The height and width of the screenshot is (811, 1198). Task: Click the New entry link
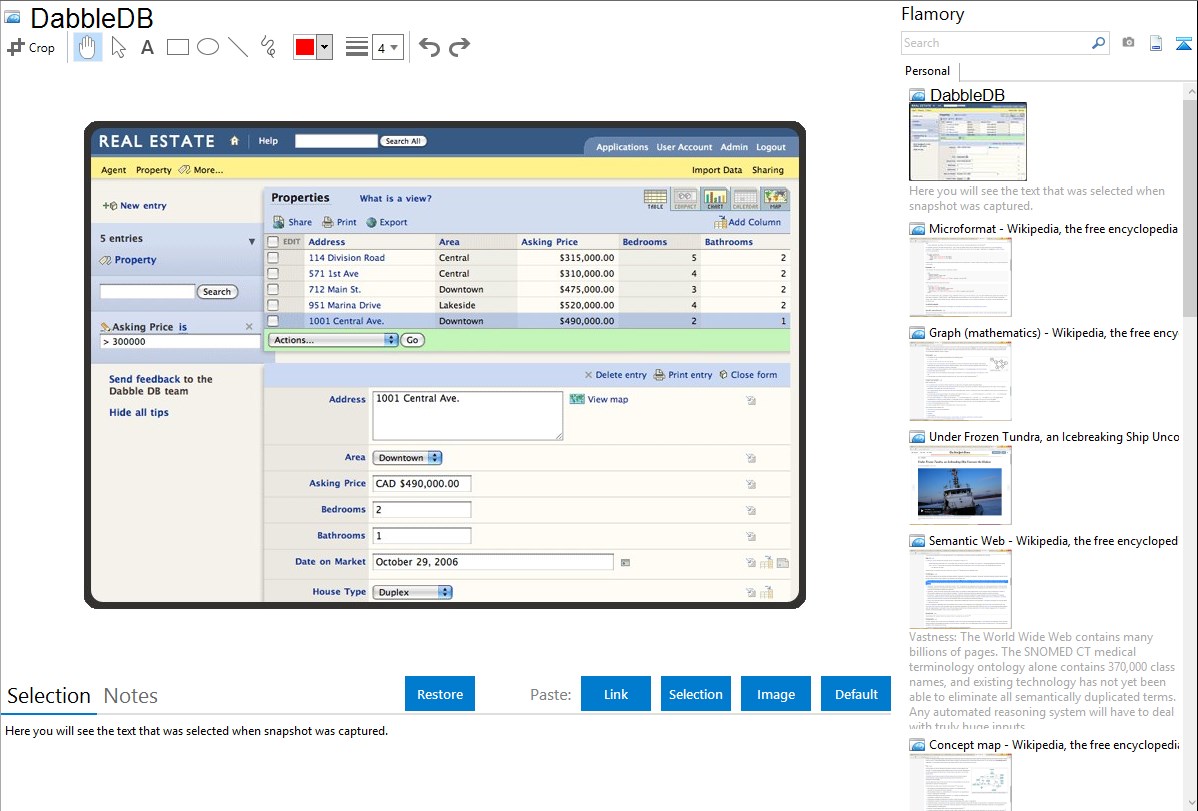pos(135,206)
